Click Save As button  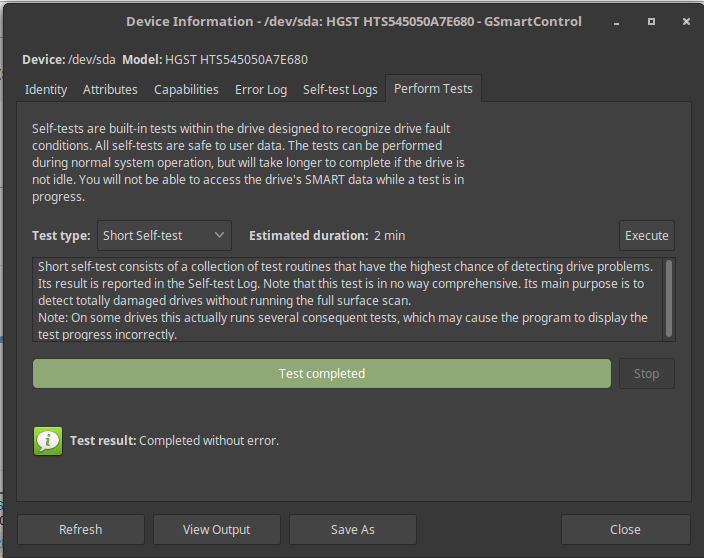353,530
